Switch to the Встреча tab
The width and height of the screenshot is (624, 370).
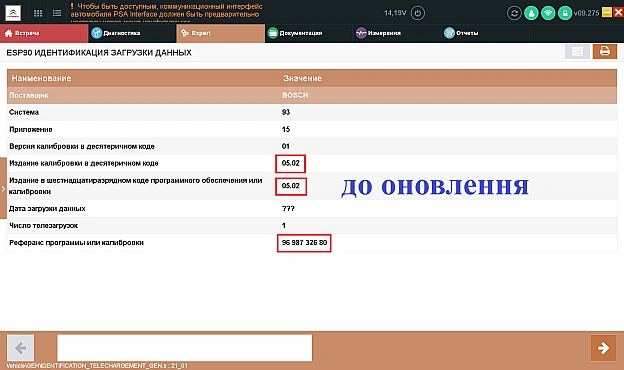tap(44, 33)
